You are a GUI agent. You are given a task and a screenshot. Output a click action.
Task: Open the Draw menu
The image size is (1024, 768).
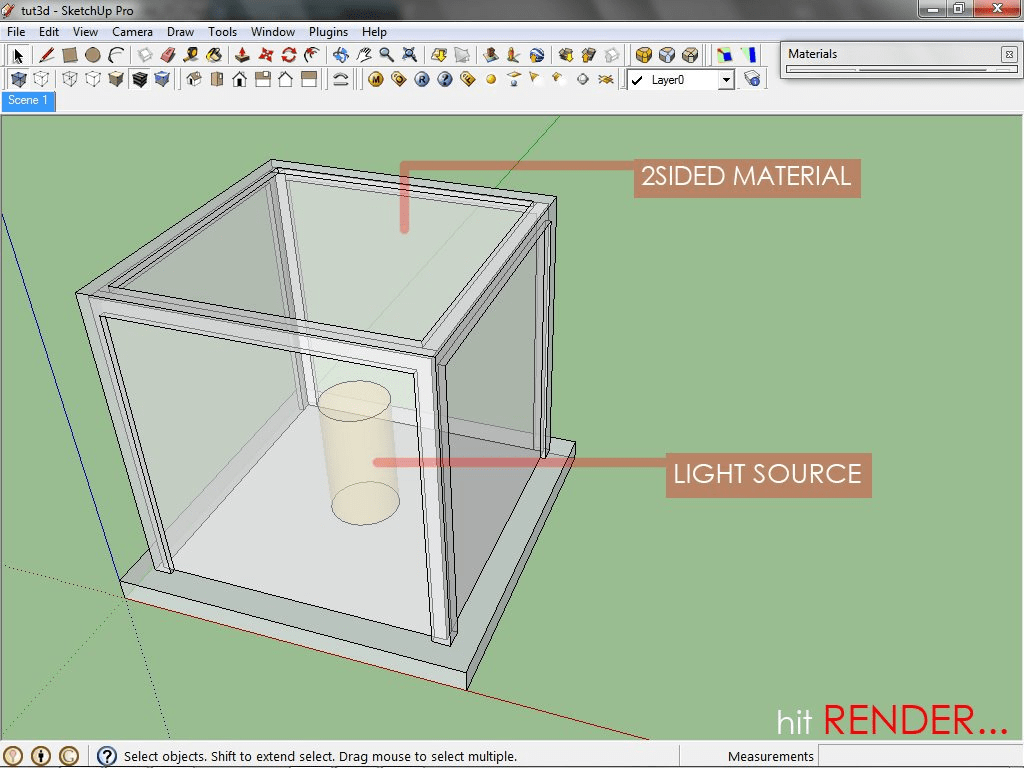point(180,31)
